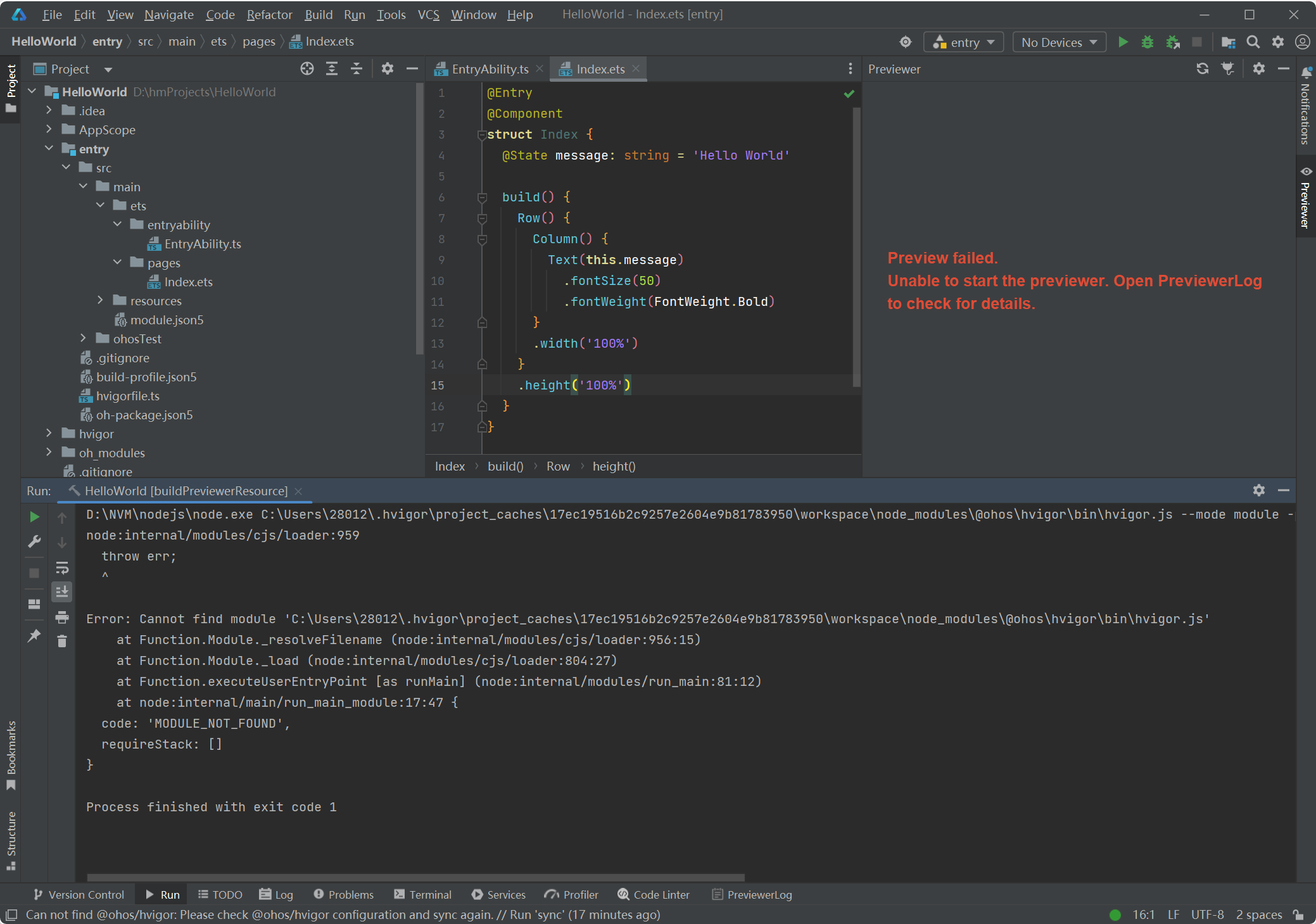Open Notifications side panel
The image size is (1316, 924).
pos(1305,106)
